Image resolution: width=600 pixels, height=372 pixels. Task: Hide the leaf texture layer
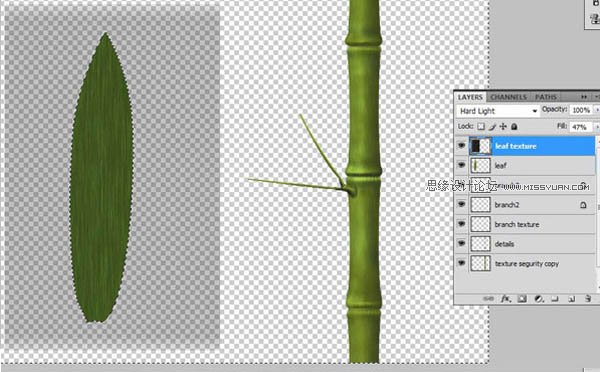click(461, 145)
